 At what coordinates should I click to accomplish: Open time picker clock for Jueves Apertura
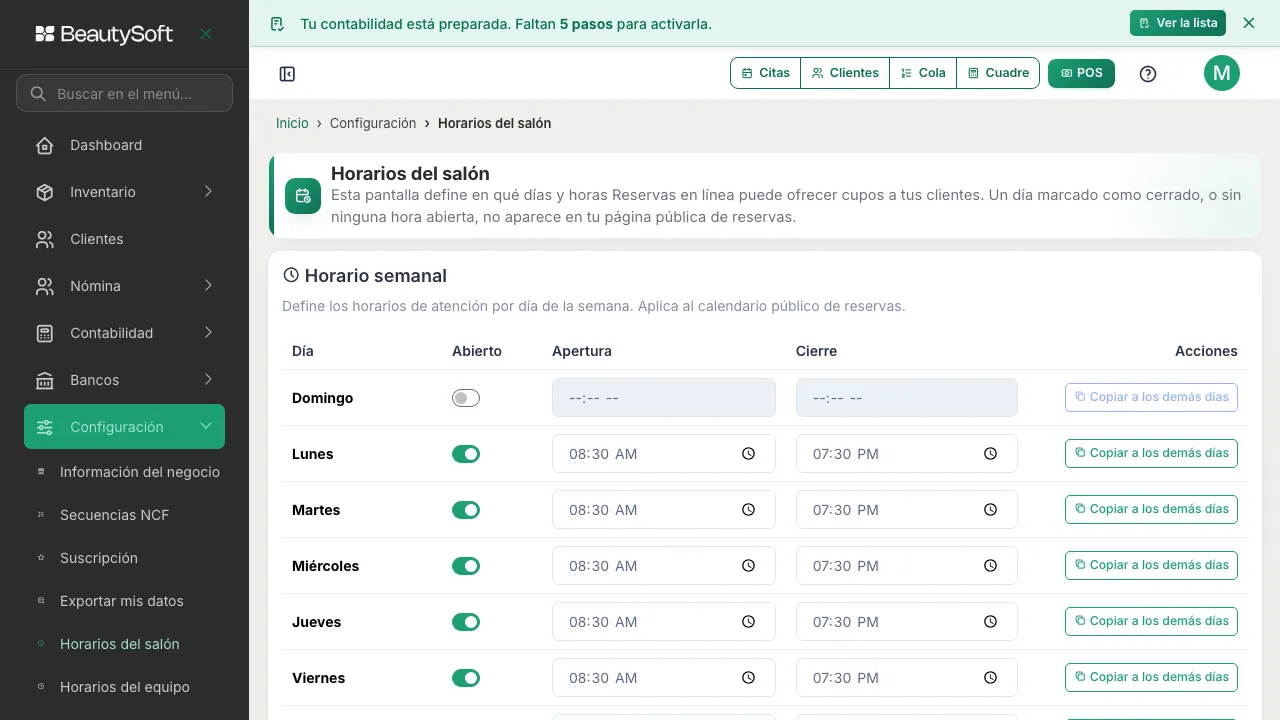coord(748,622)
